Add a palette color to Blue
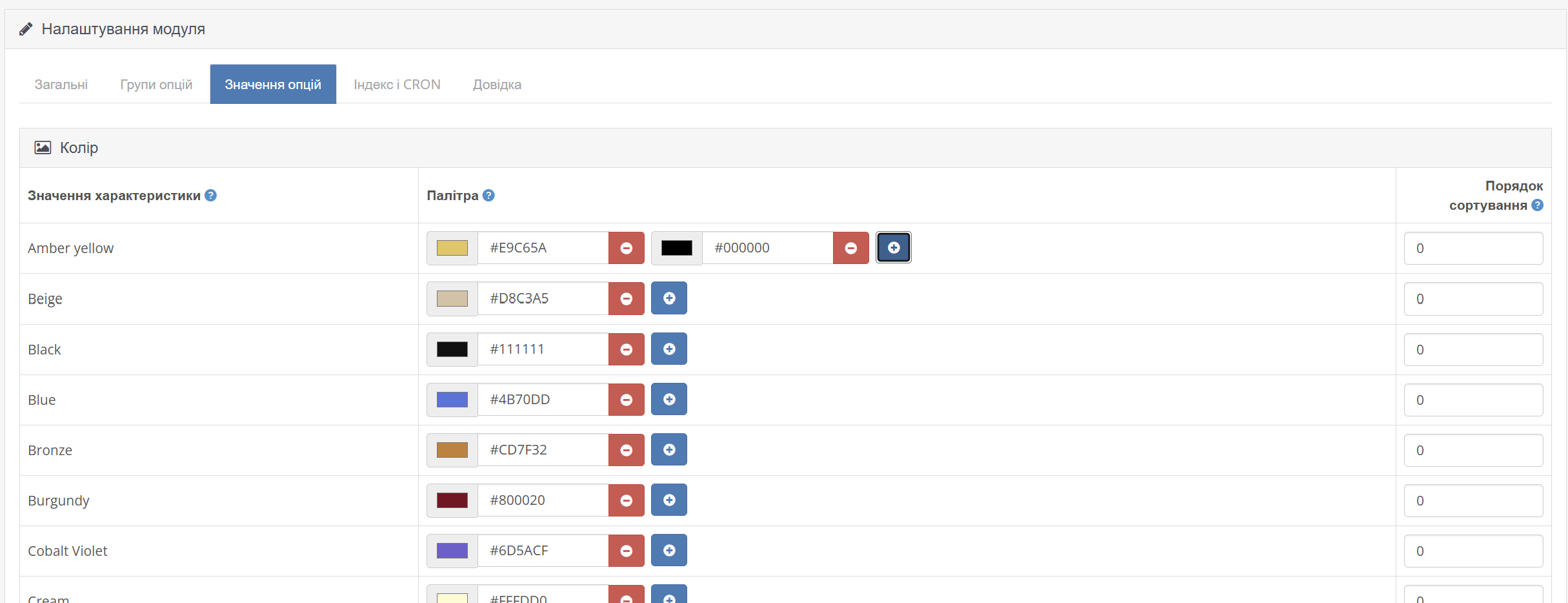Screen dimensions: 1568x603 669,399
